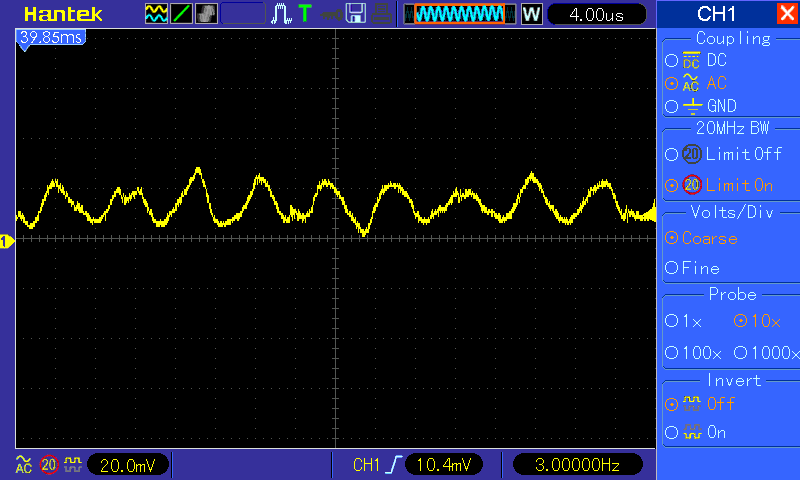
Task: Click the Hantek logo
Action: pos(63,14)
